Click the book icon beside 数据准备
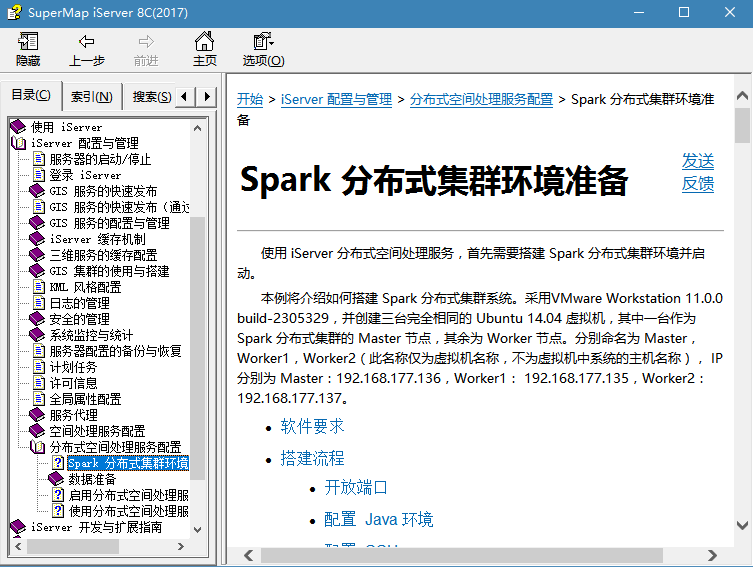Image resolution: width=753 pixels, height=567 pixels. click(x=56, y=479)
